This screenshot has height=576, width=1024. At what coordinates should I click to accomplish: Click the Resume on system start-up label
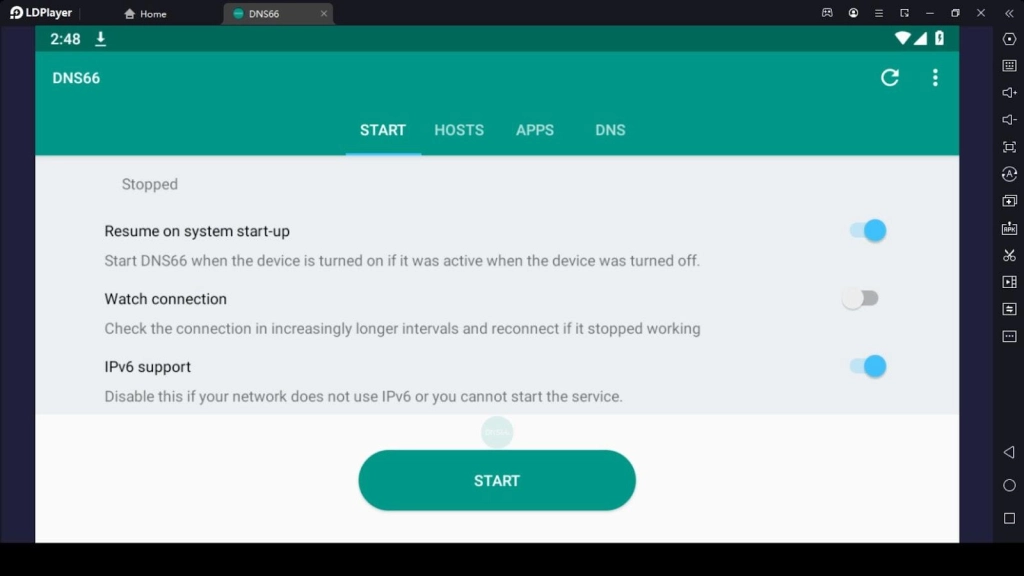tap(197, 231)
